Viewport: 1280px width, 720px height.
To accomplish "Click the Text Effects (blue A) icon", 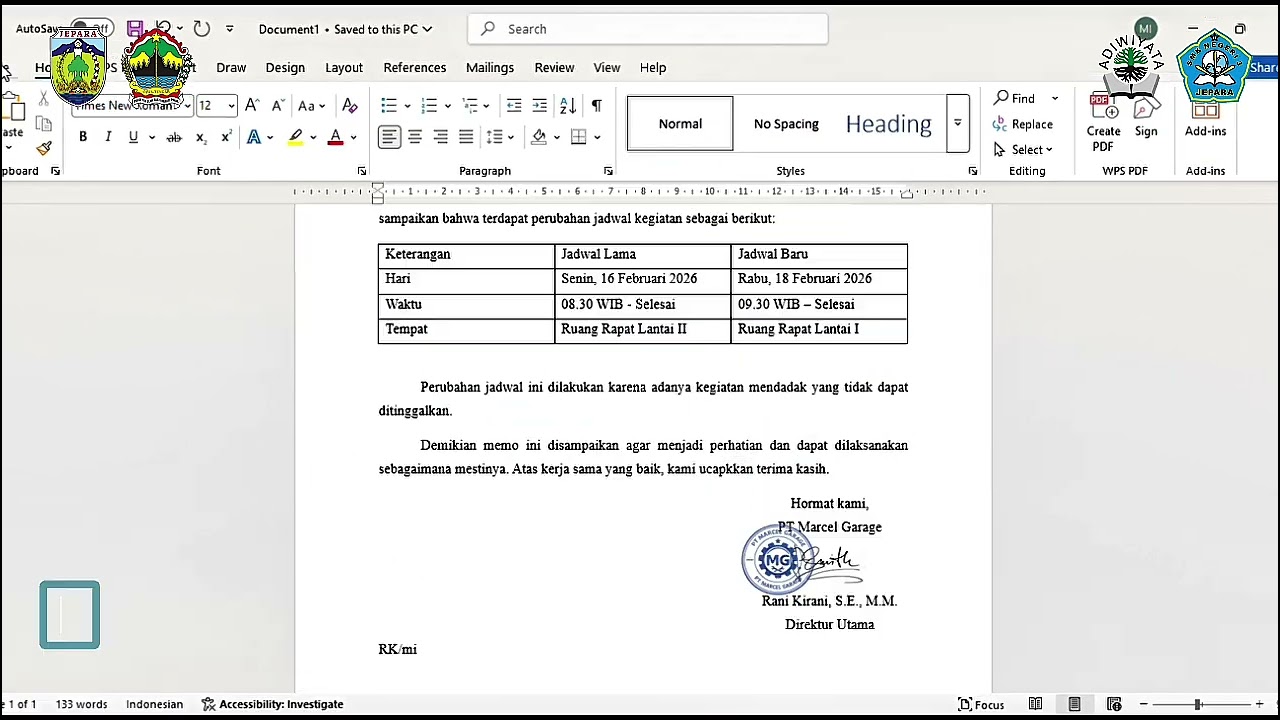I will (x=254, y=137).
